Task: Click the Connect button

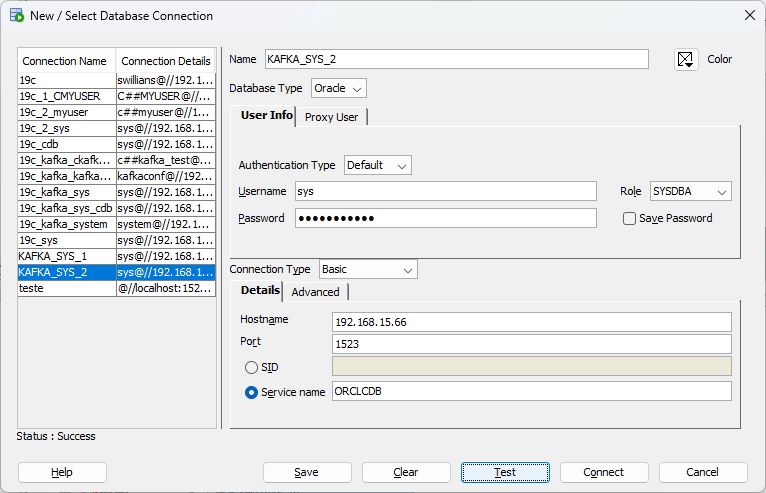Action: pyautogui.click(x=603, y=472)
